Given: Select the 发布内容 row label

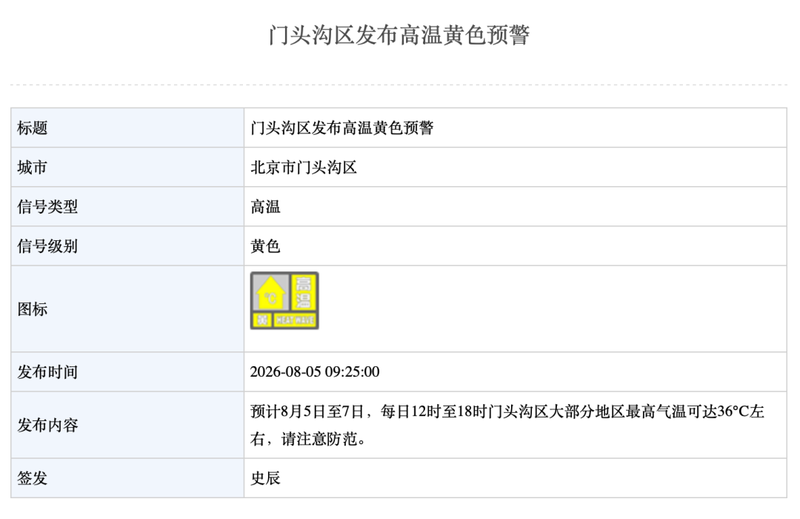Looking at the screenshot, I should coord(47,425).
